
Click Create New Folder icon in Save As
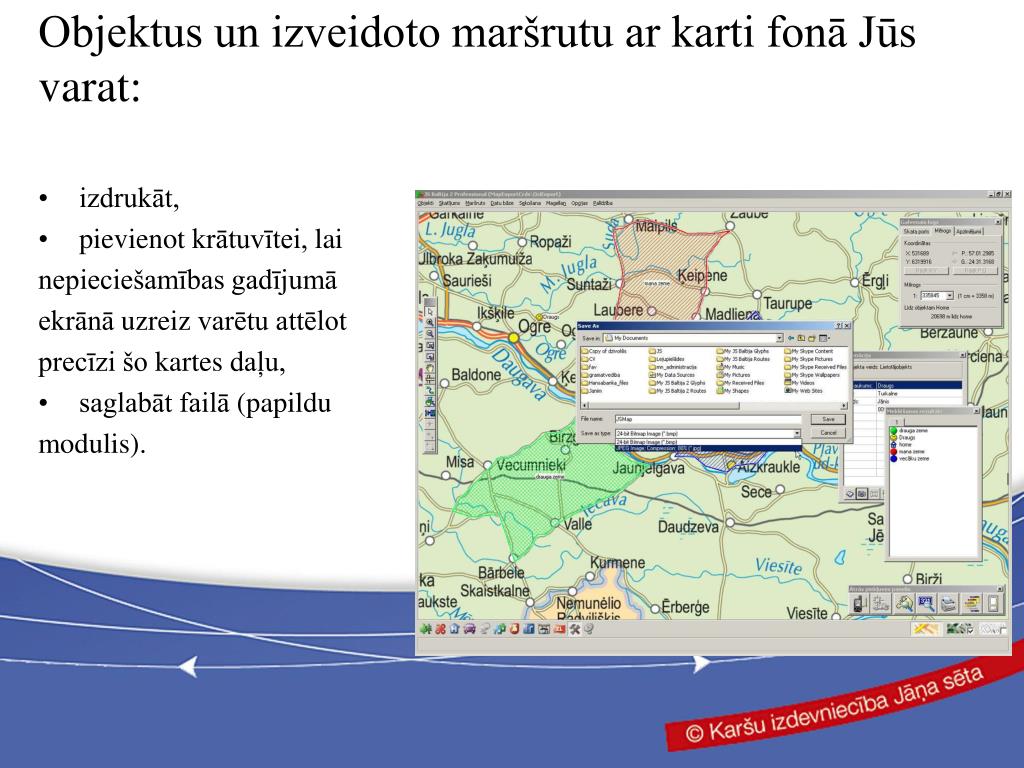pos(812,338)
